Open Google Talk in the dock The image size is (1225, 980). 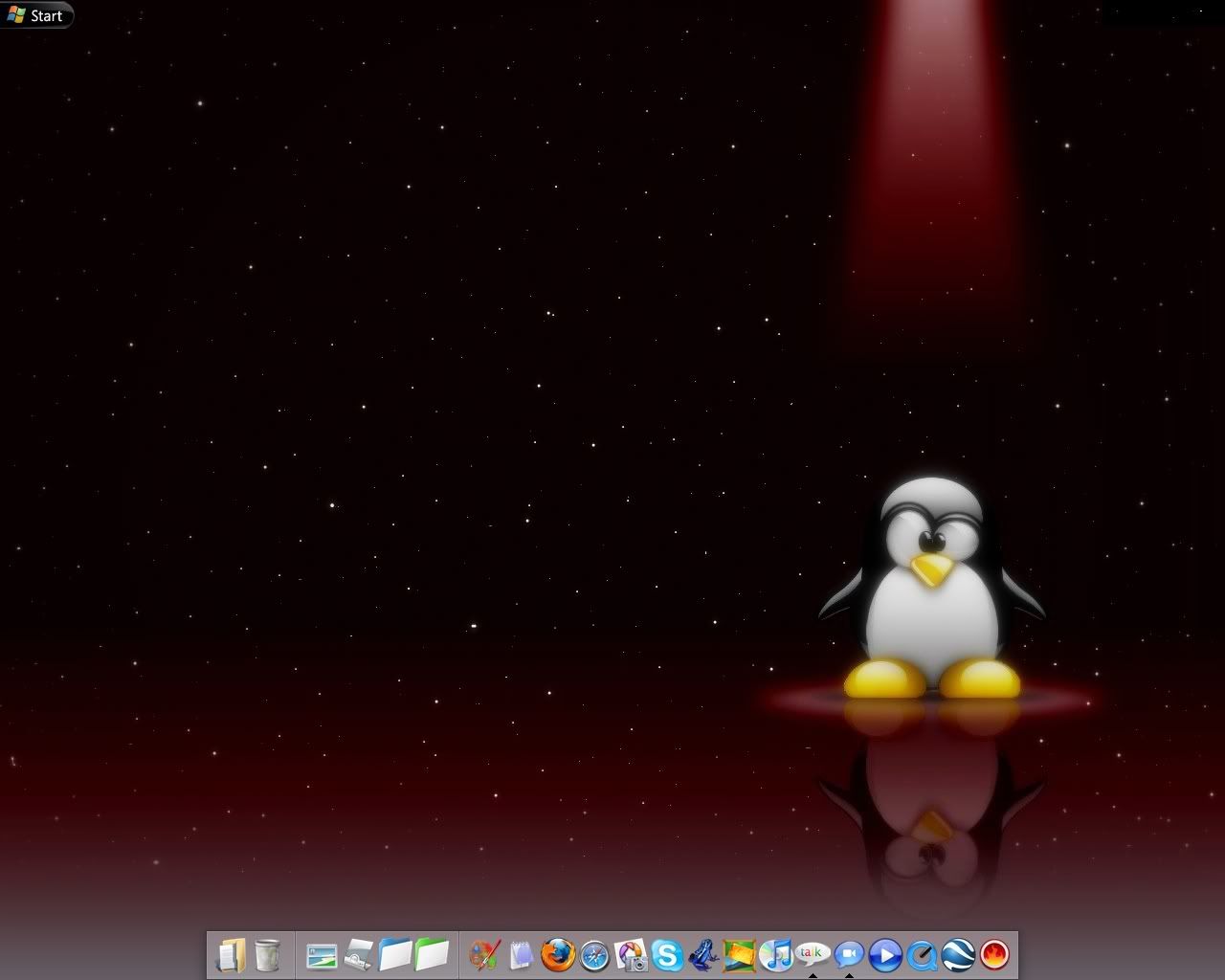click(813, 953)
